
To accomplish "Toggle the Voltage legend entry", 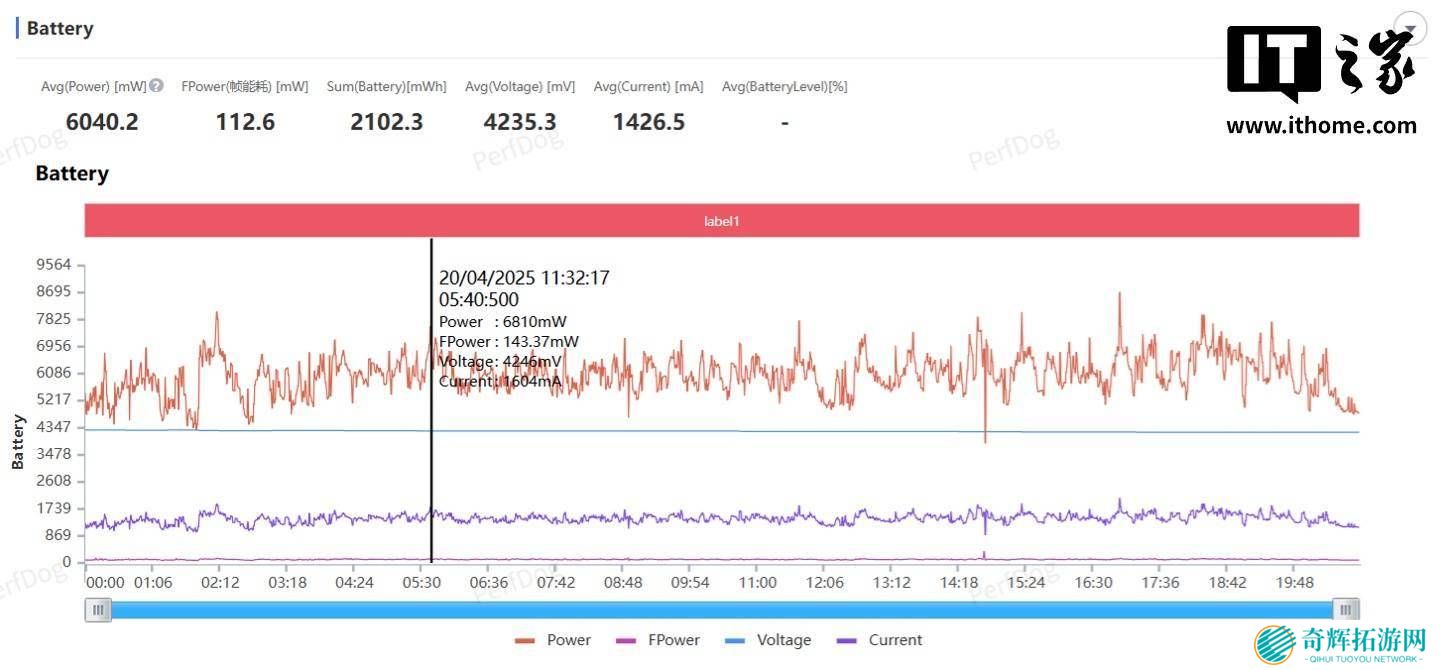I will coord(768,640).
